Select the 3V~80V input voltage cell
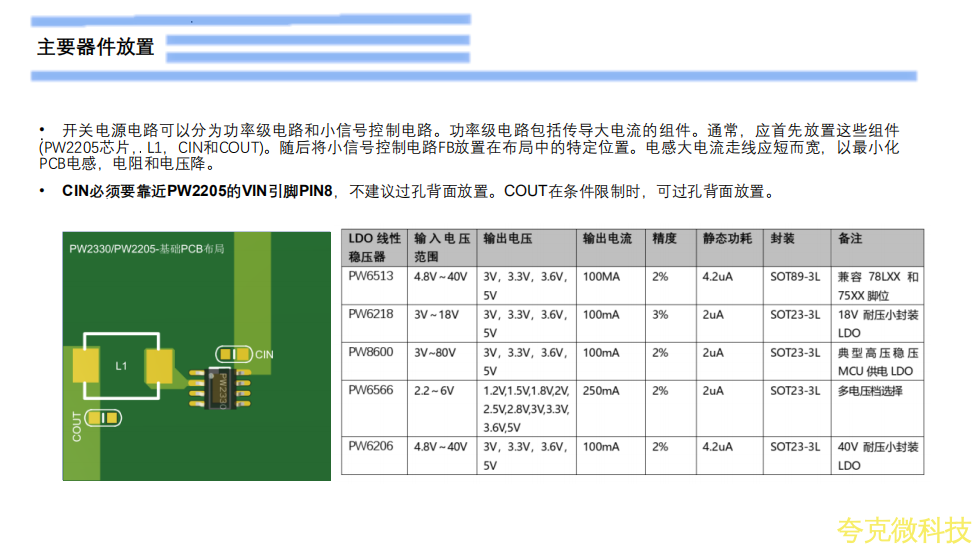This screenshot has width=977, height=544. coord(436,353)
